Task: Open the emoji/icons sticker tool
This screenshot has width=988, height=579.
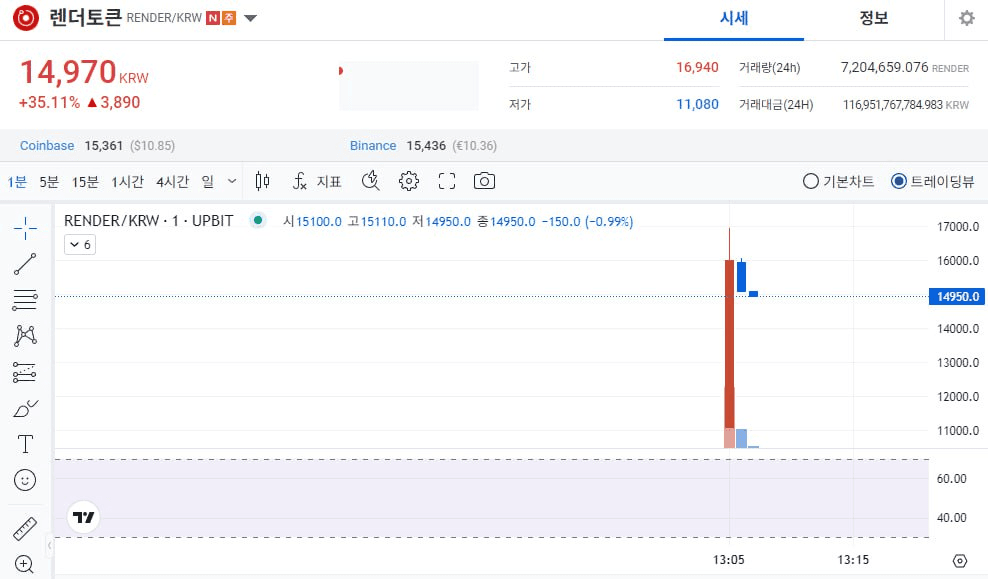Action: tap(25, 480)
